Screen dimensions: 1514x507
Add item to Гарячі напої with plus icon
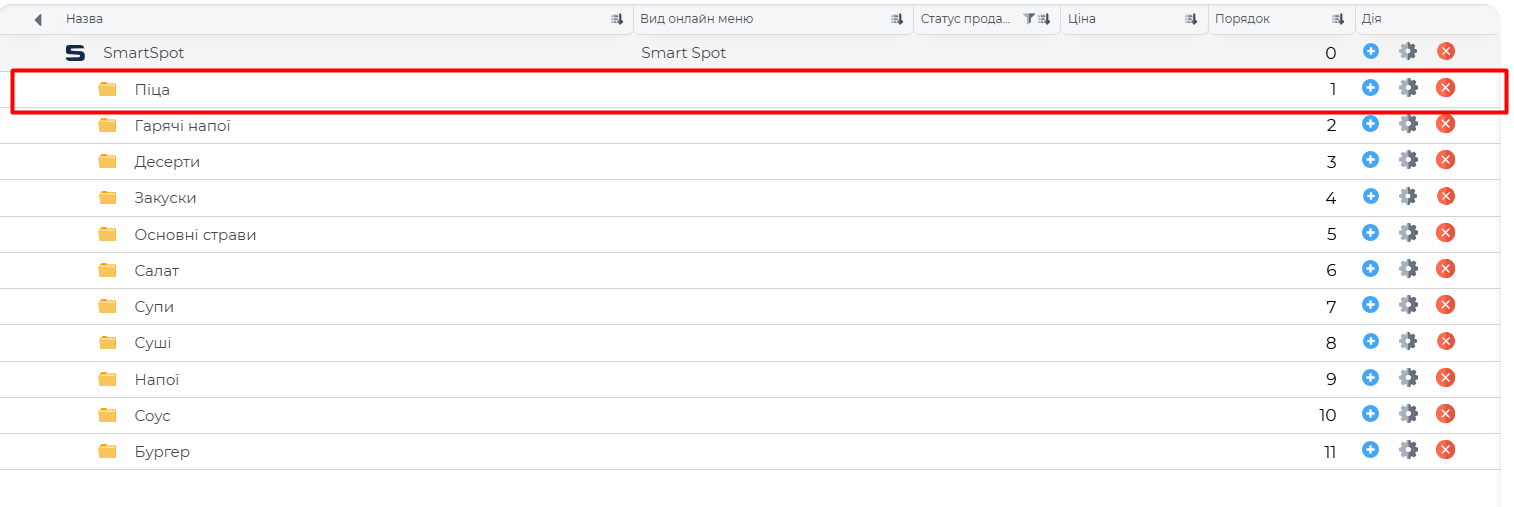1370,124
